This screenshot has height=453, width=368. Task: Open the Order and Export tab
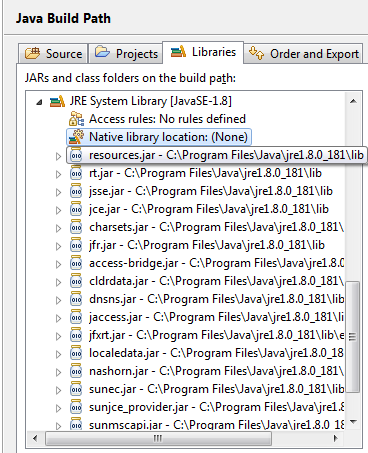(303, 53)
